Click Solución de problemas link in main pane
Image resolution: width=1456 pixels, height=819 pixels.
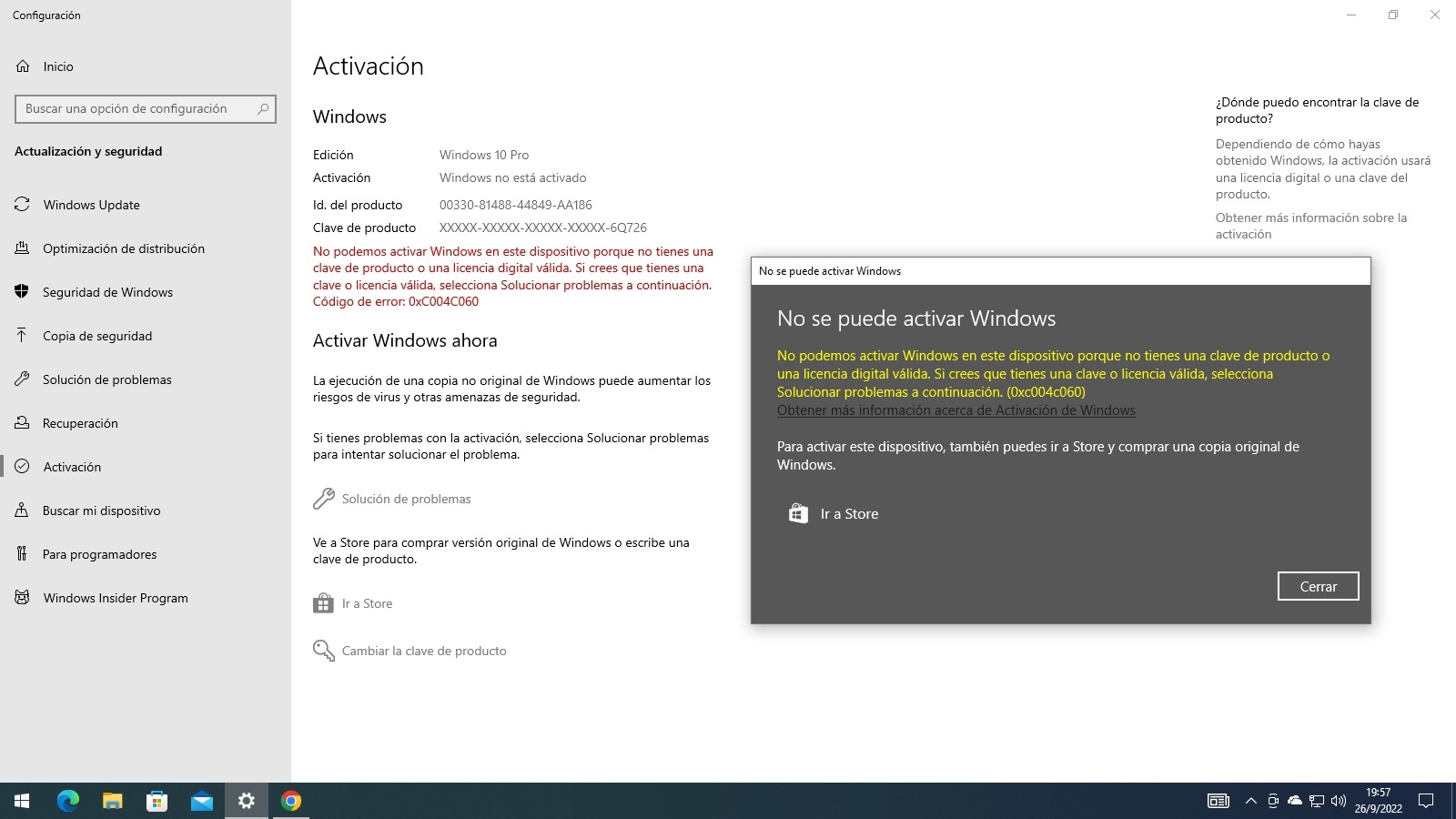(x=406, y=499)
